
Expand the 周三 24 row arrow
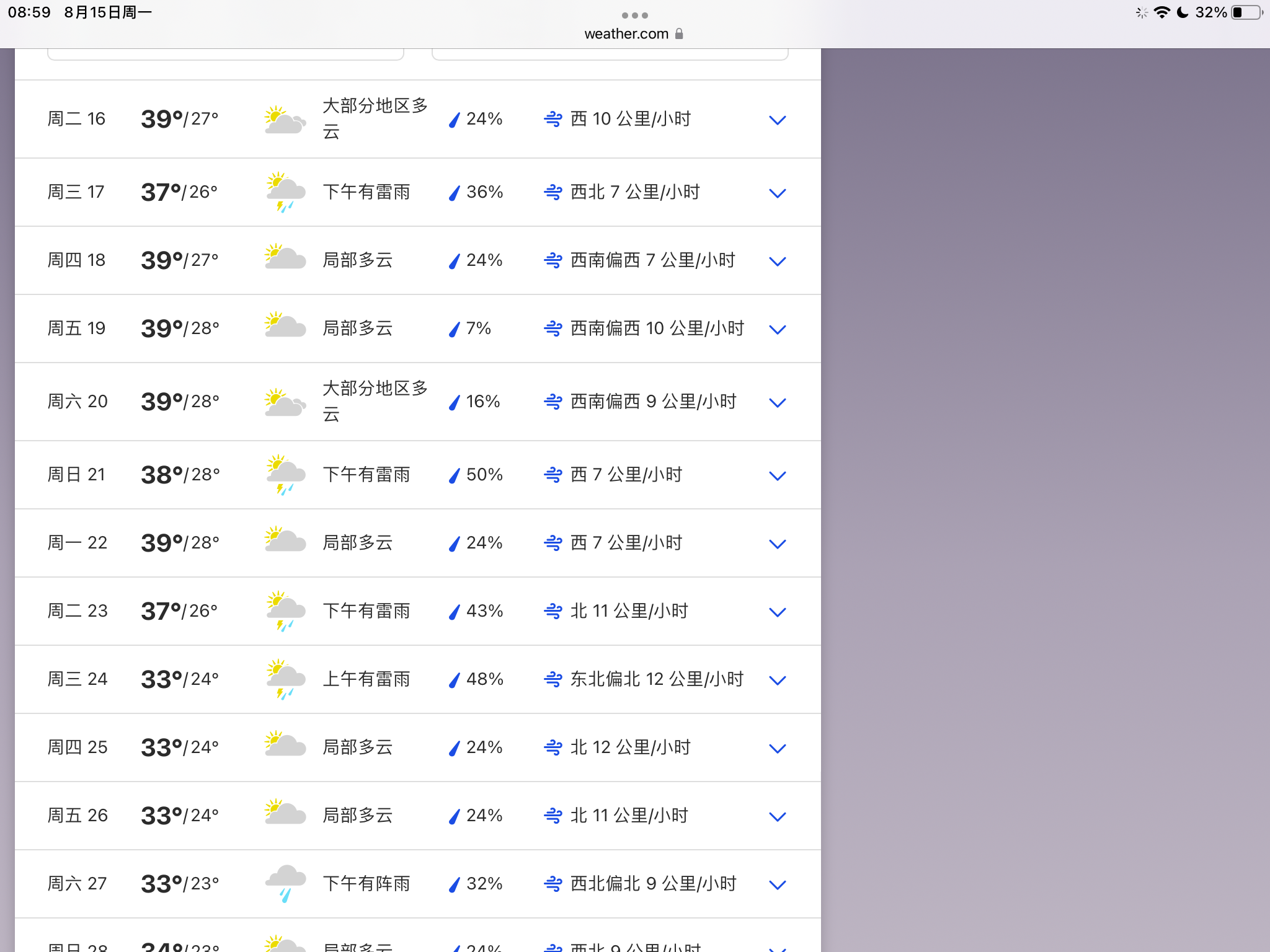click(x=777, y=680)
